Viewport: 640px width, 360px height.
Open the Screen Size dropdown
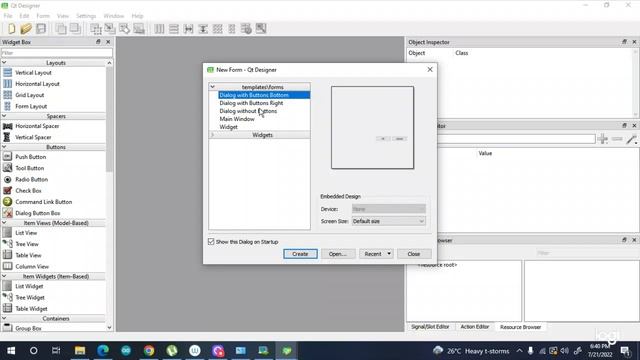click(x=389, y=221)
